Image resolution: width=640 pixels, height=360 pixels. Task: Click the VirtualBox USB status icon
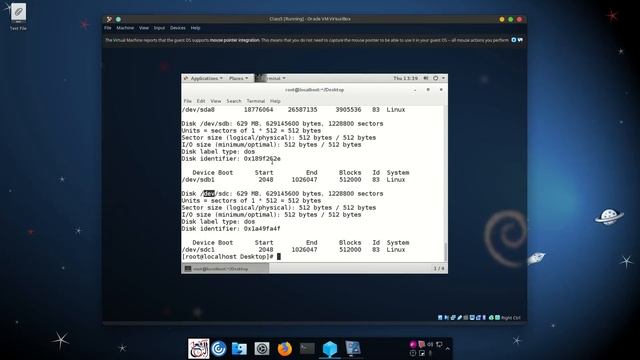(x=460, y=318)
